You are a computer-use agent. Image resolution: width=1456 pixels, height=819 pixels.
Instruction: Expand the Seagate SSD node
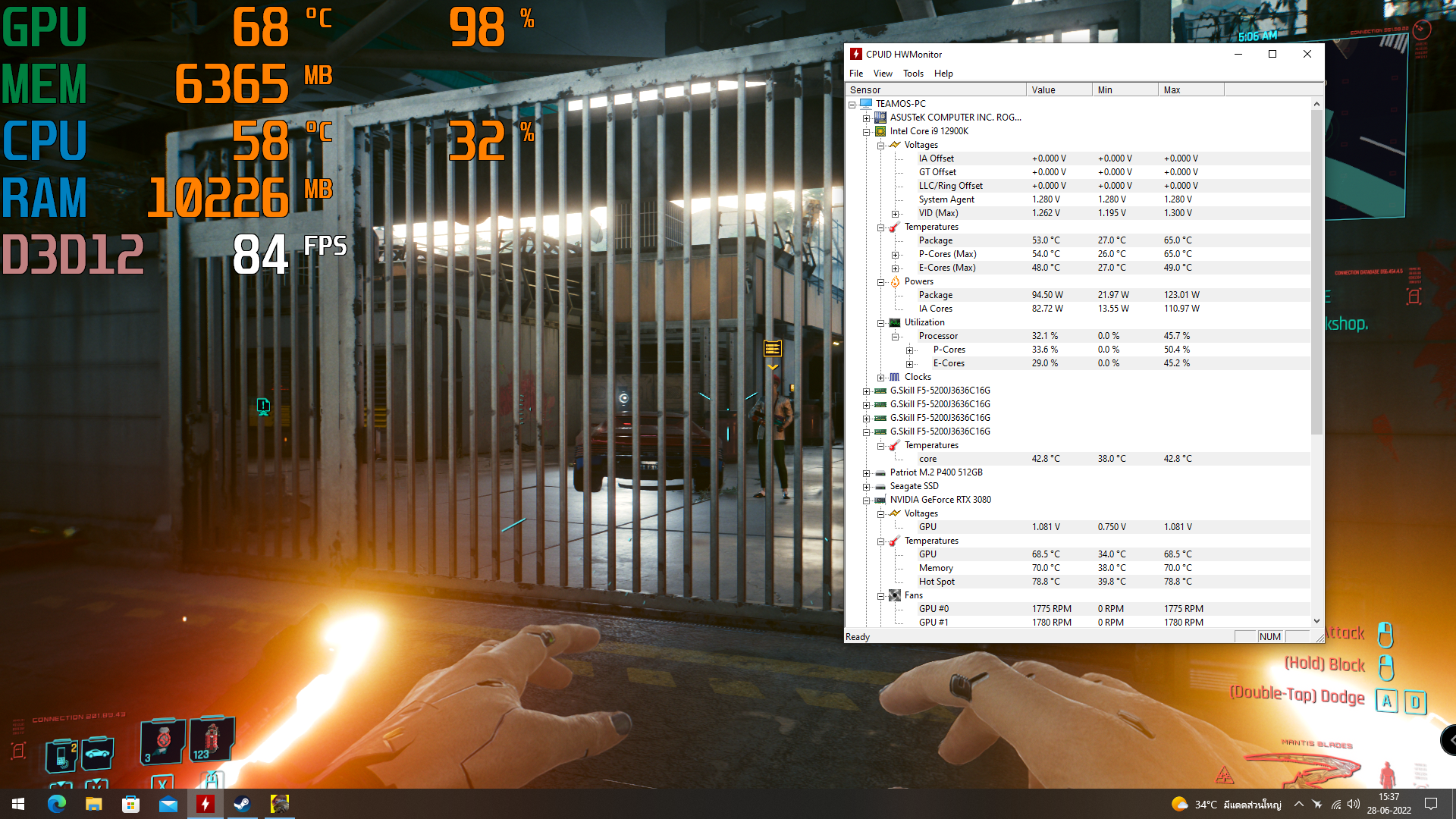tap(867, 487)
